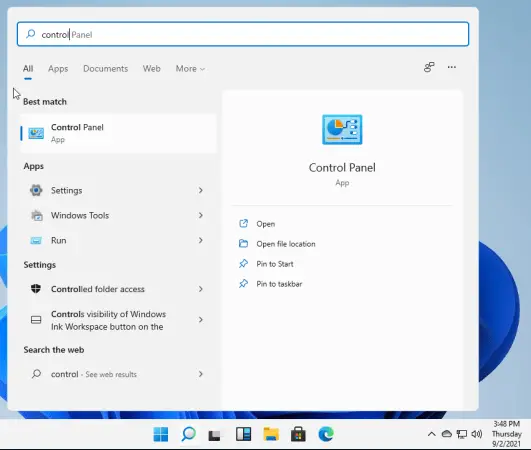The height and width of the screenshot is (450, 531).
Task: Switch to the All tab
Action: pos(28,69)
